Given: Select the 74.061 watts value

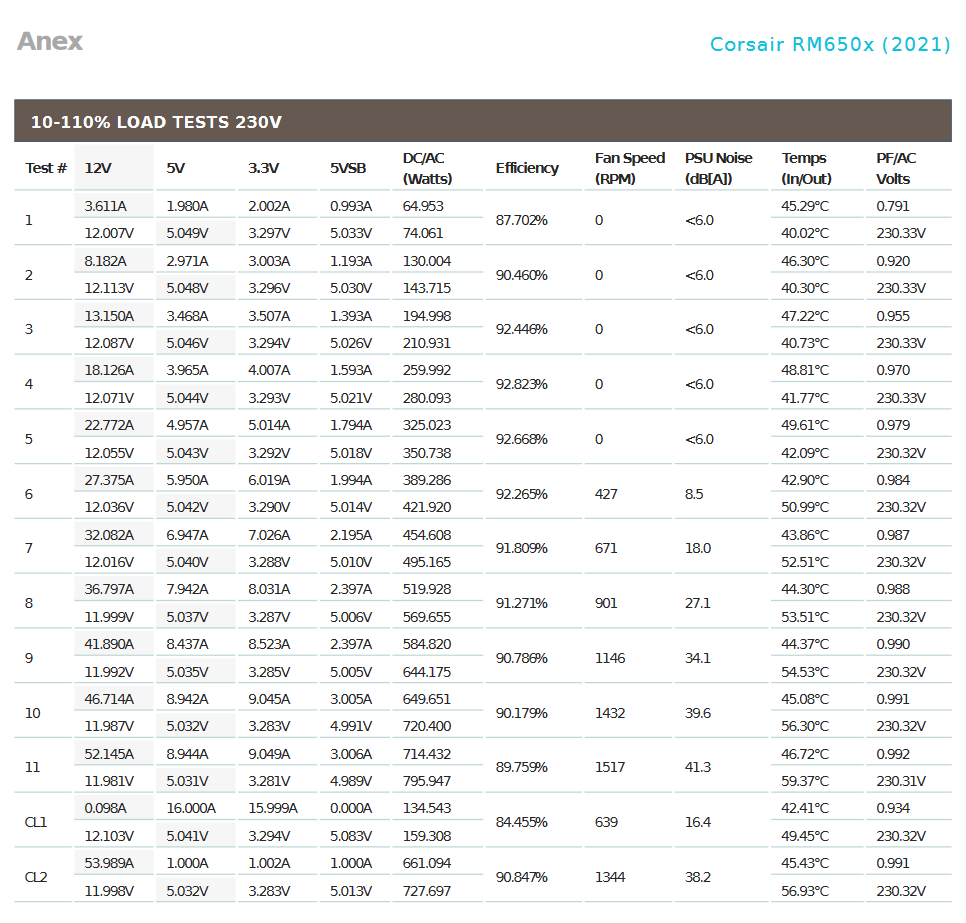Looking at the screenshot, I should (423, 234).
